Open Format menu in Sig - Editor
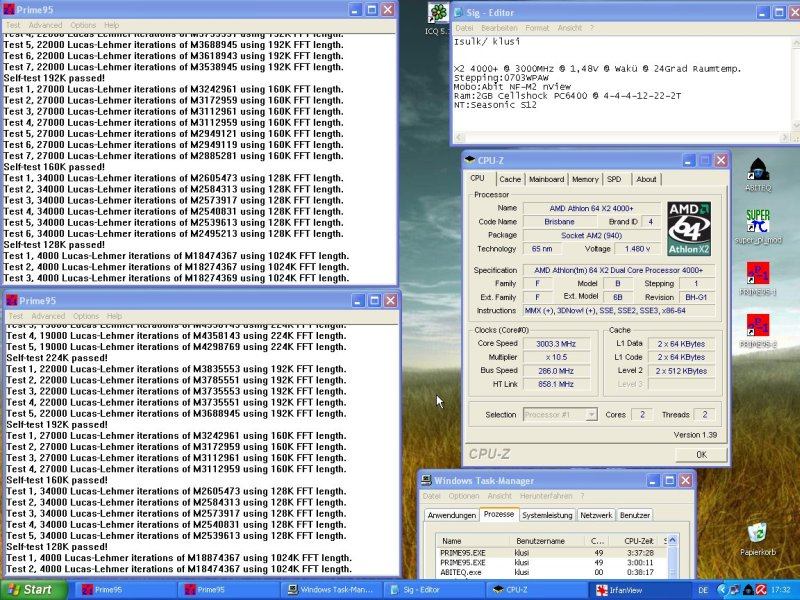Image resolution: width=800 pixels, height=600 pixels. 537,28
